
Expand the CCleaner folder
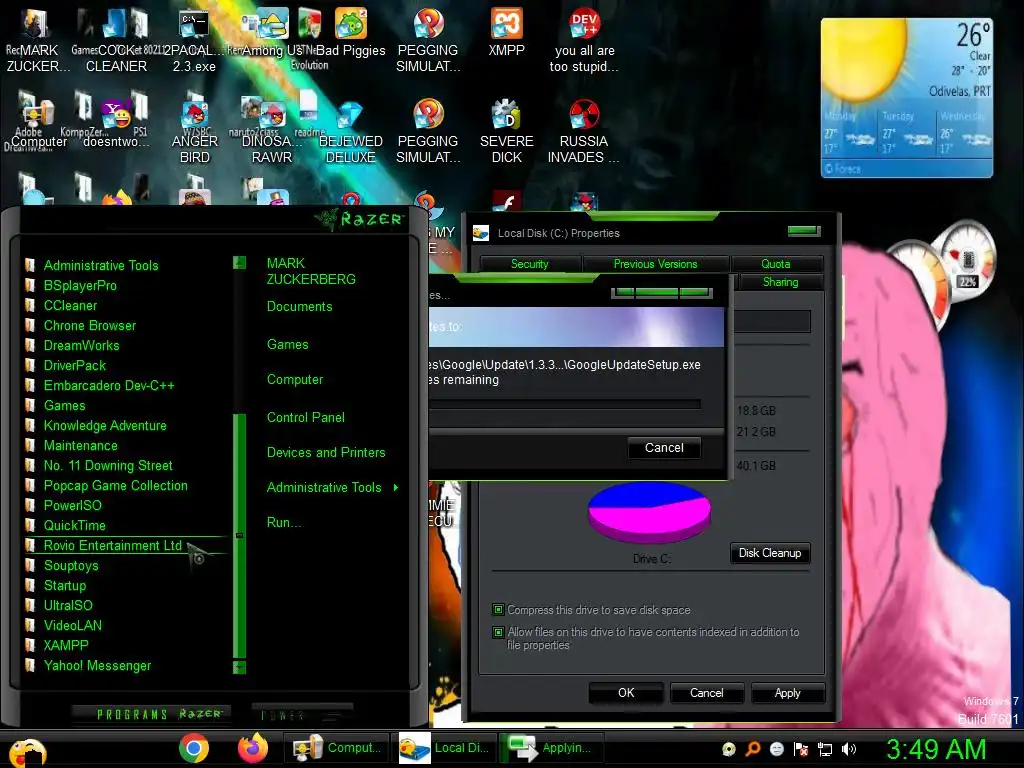click(70, 306)
